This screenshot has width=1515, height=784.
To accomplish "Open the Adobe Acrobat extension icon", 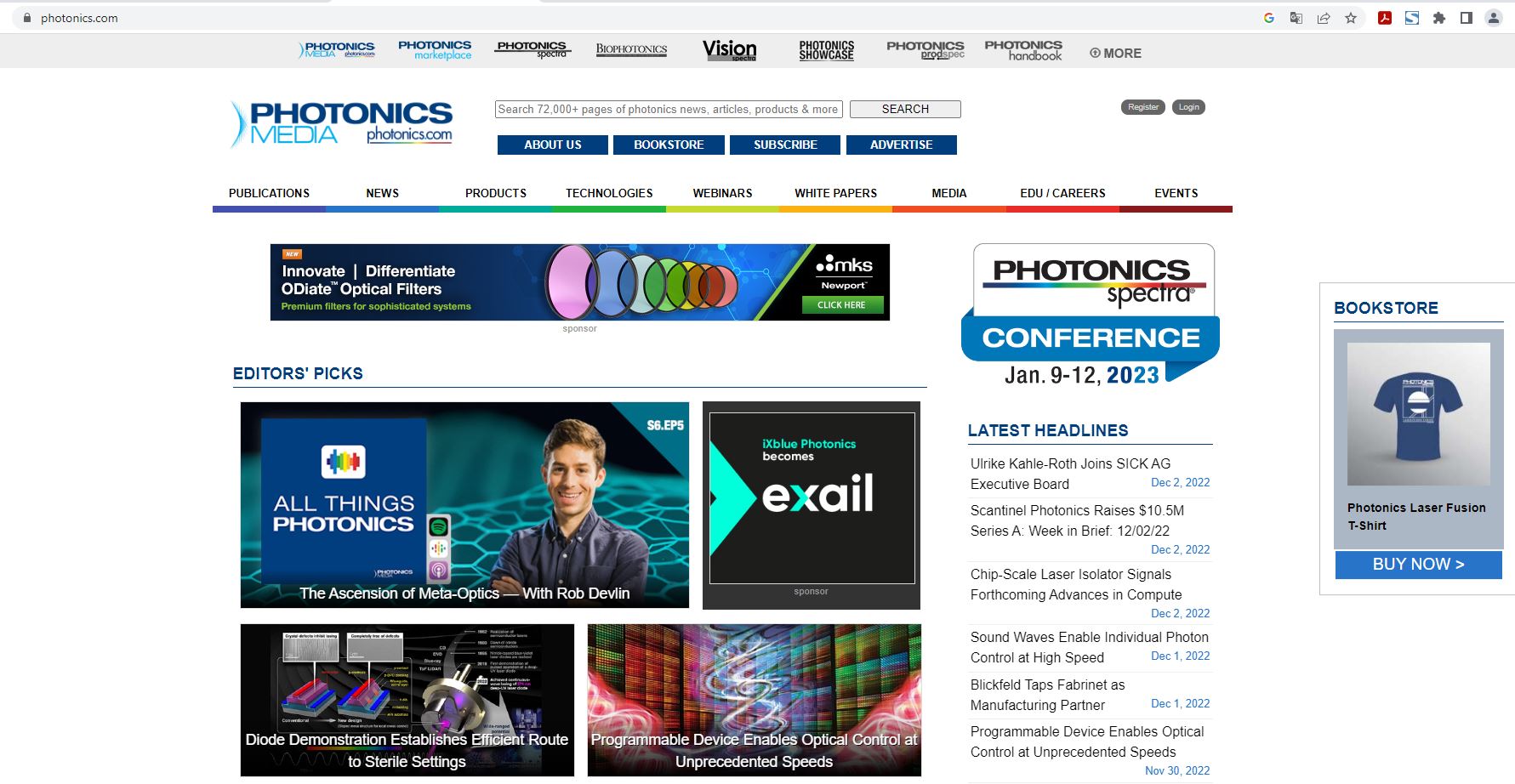I will pyautogui.click(x=1385, y=18).
